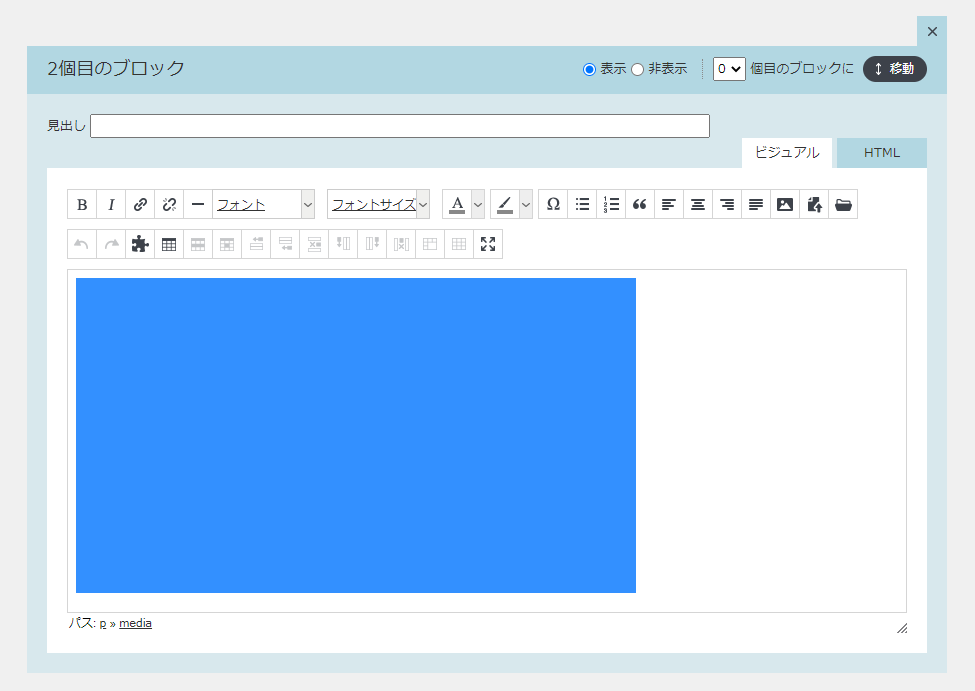Insert table column before
Screen dimensions: 975x691
coord(343,244)
